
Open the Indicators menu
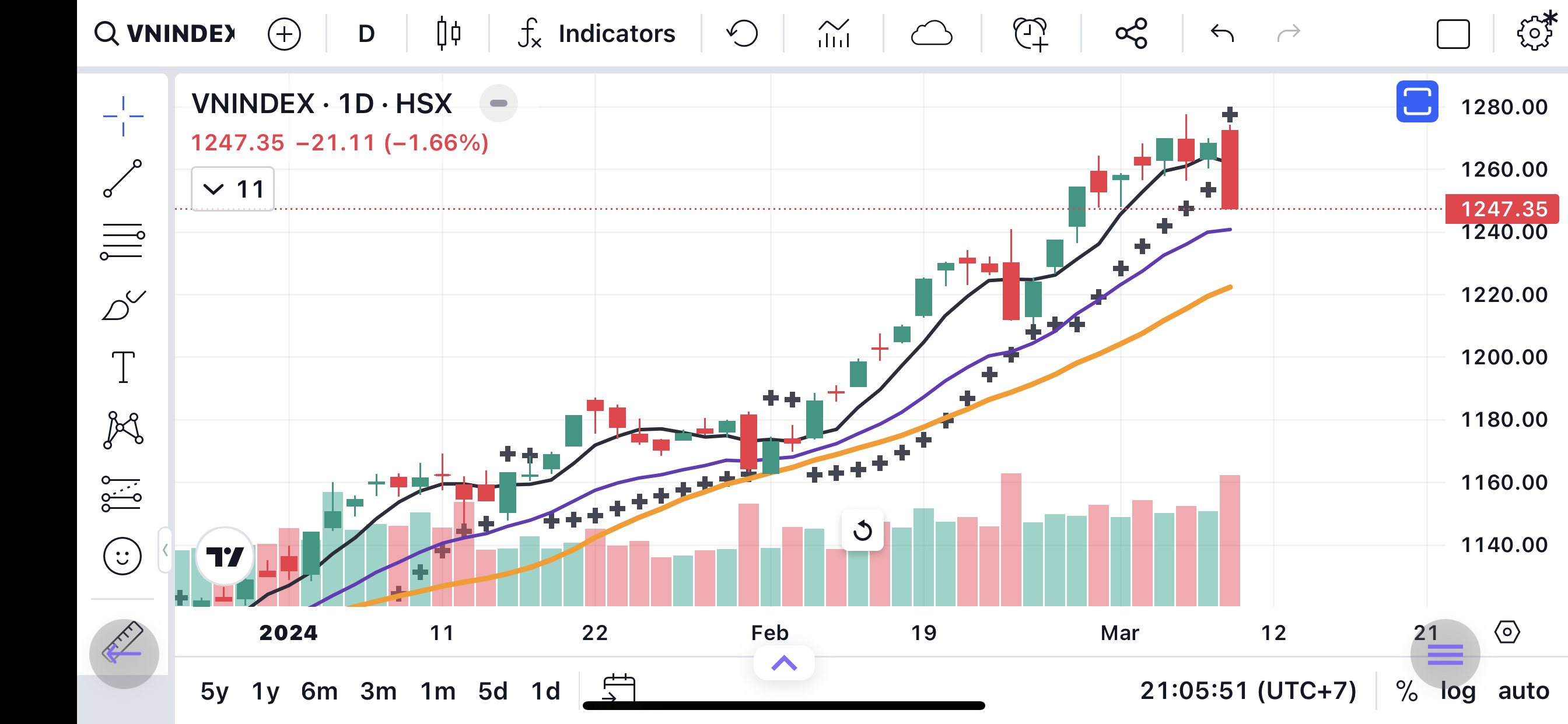(596, 33)
